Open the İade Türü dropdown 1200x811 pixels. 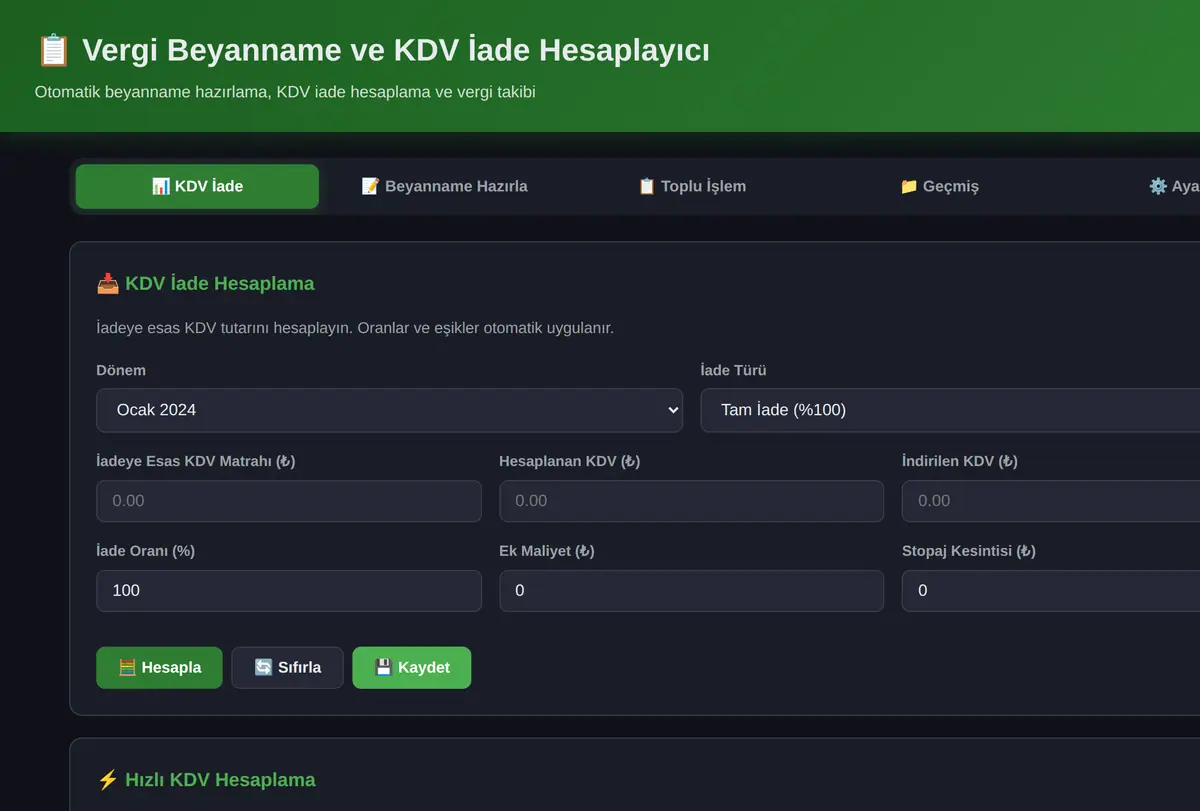(x=950, y=410)
